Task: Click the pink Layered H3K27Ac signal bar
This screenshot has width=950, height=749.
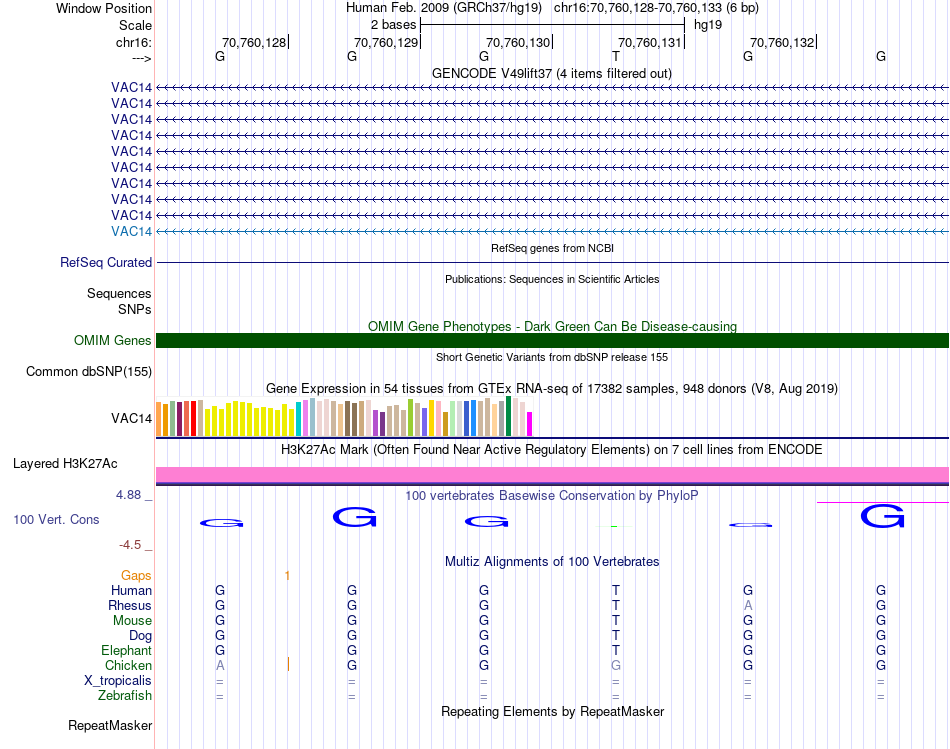Action: (552, 474)
